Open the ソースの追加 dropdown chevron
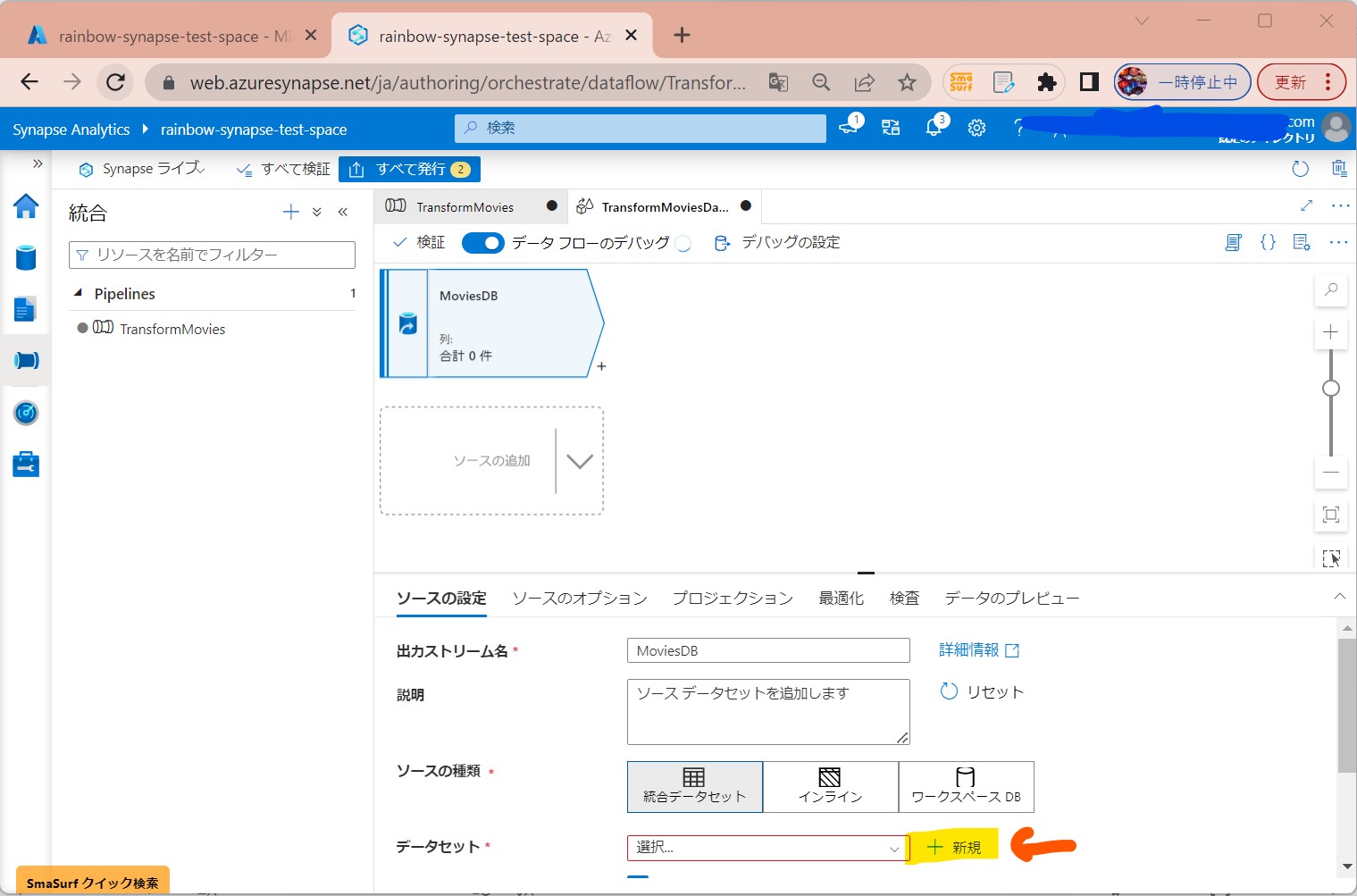Viewport: 1357px width, 896px height. click(x=579, y=462)
